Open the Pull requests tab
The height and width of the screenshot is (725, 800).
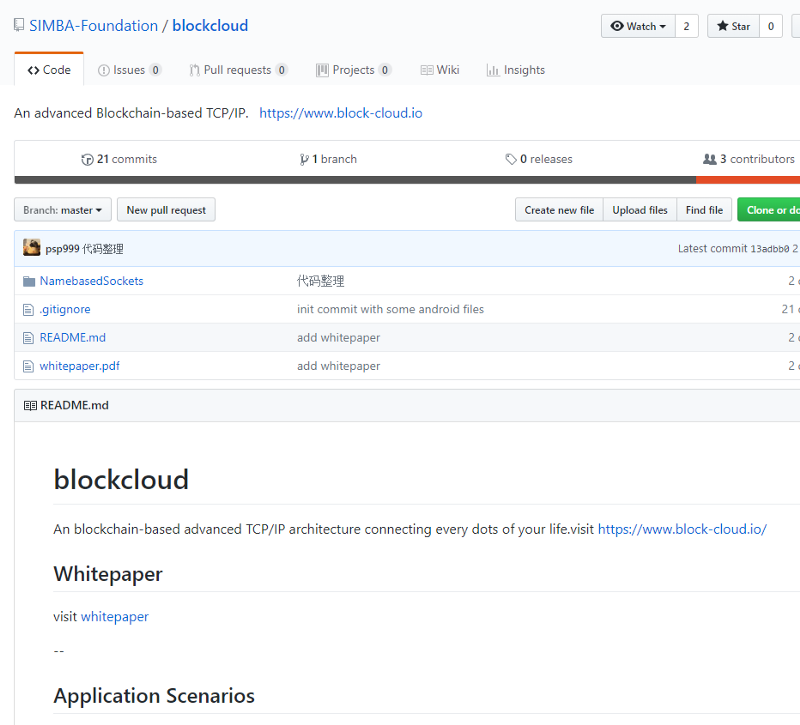tap(238, 70)
